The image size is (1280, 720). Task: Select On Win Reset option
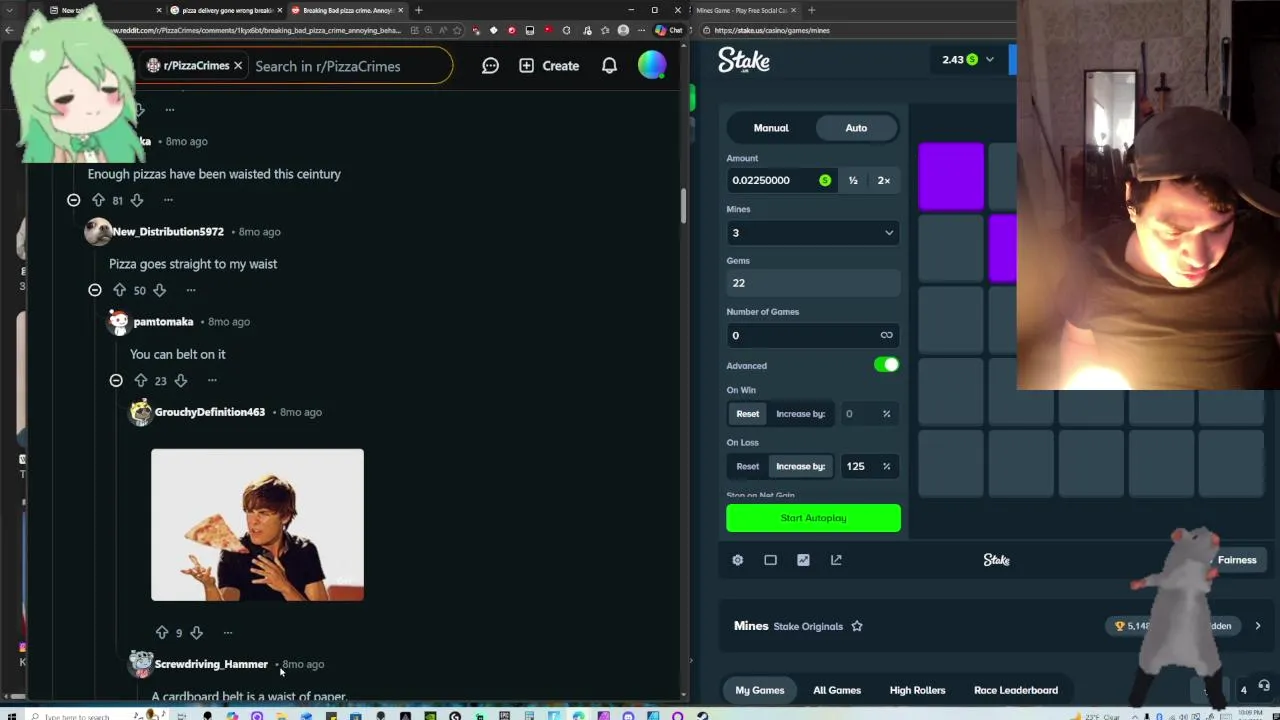[x=748, y=414]
